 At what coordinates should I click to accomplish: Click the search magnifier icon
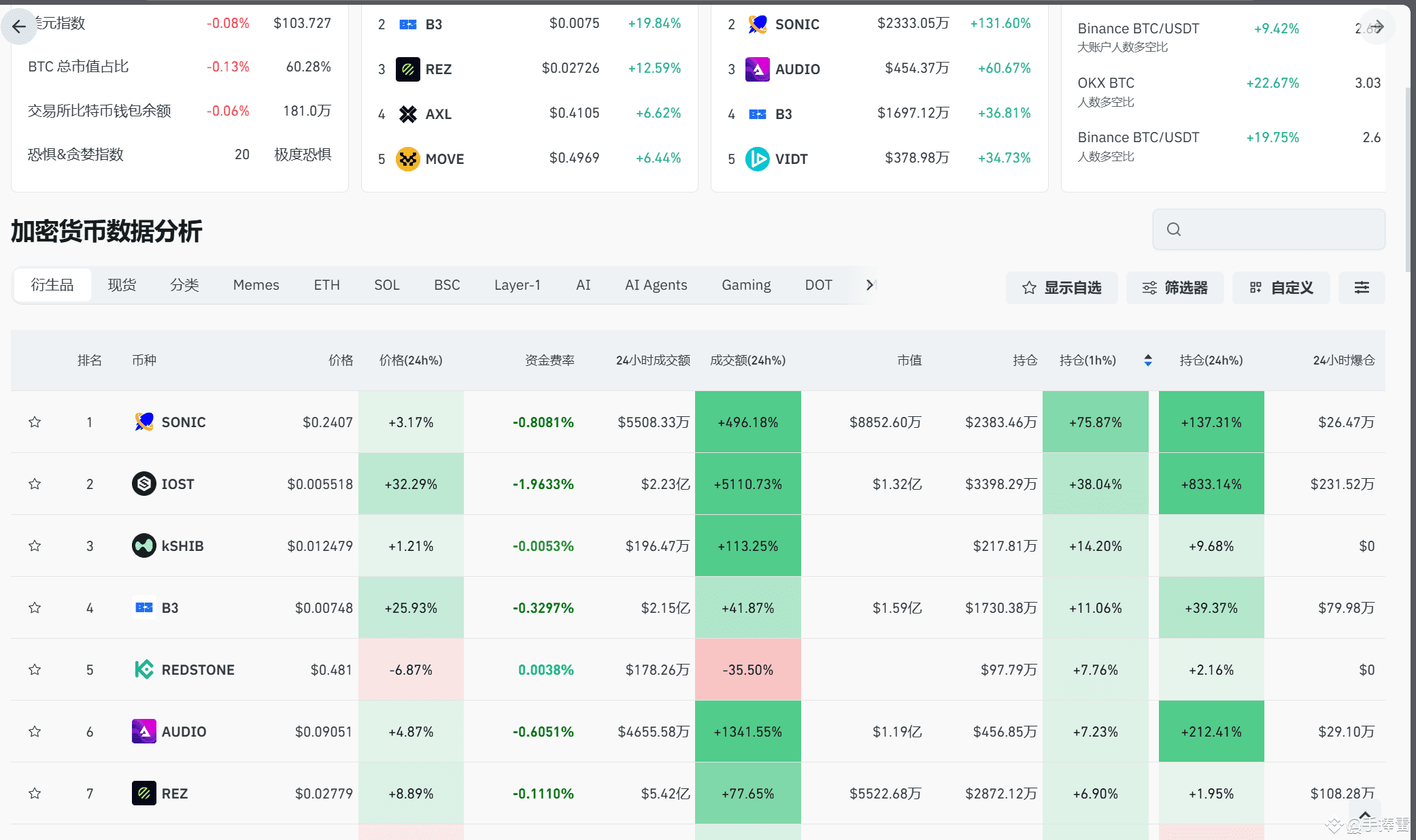1174,229
